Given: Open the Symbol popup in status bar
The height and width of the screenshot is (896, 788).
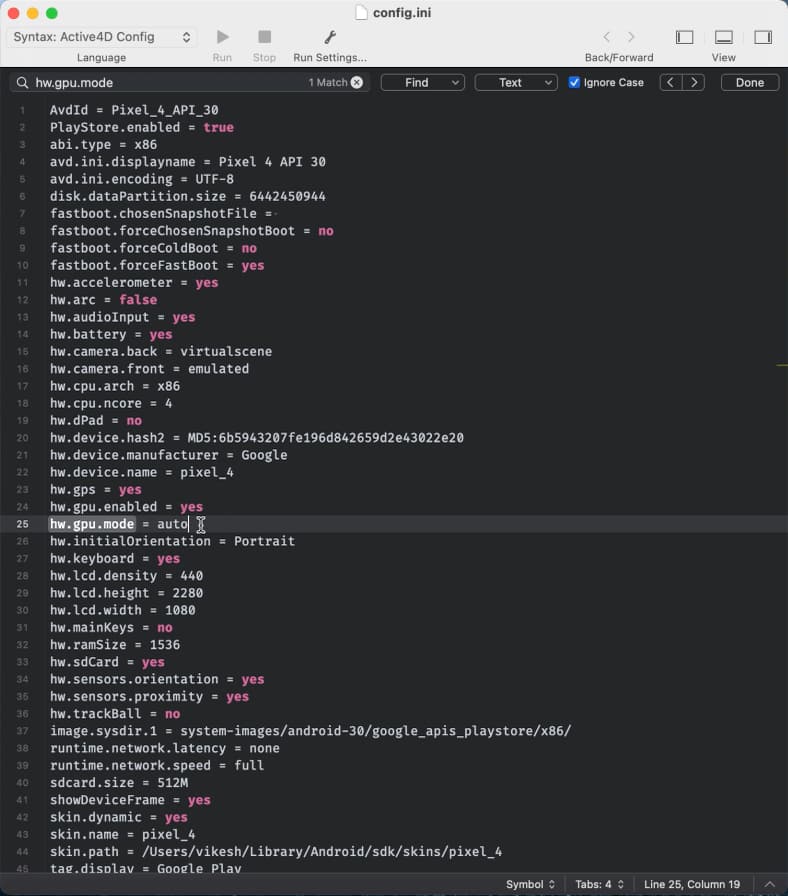Looking at the screenshot, I should point(530,884).
